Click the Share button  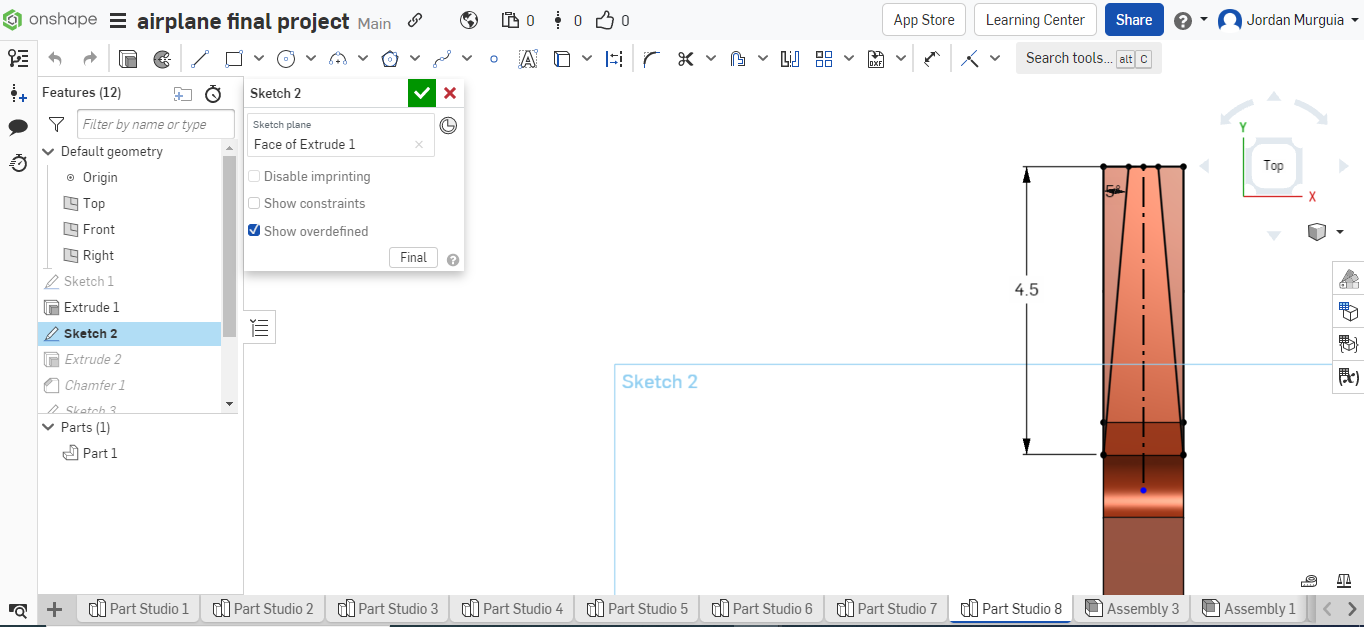coord(1134,19)
